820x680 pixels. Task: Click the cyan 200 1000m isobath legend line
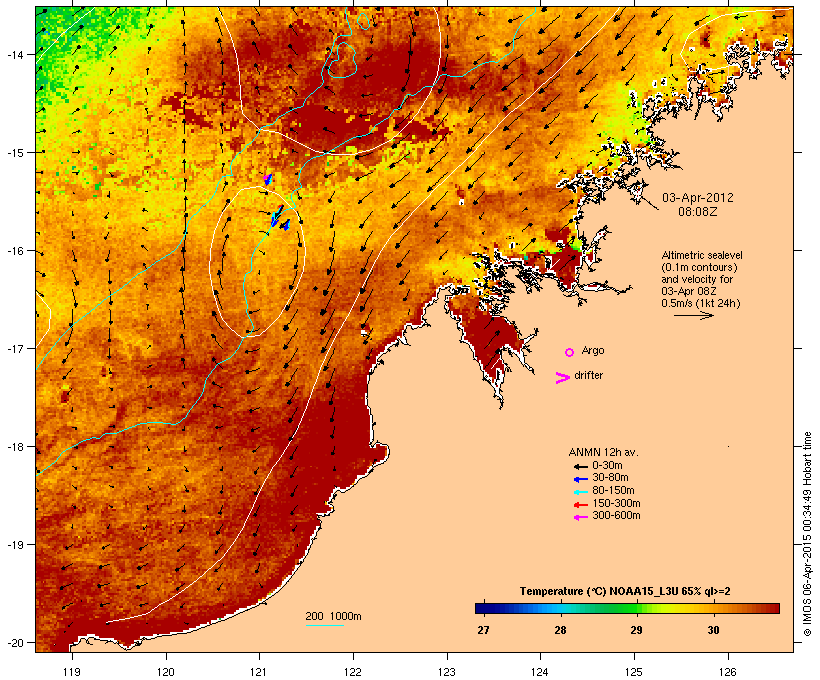click(325, 625)
